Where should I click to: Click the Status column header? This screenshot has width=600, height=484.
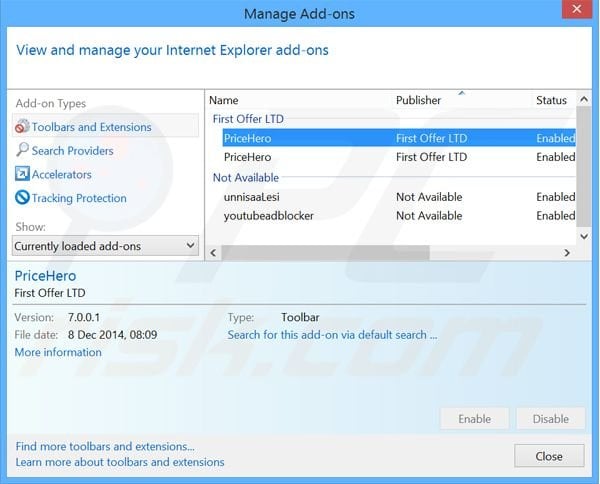coord(551,100)
